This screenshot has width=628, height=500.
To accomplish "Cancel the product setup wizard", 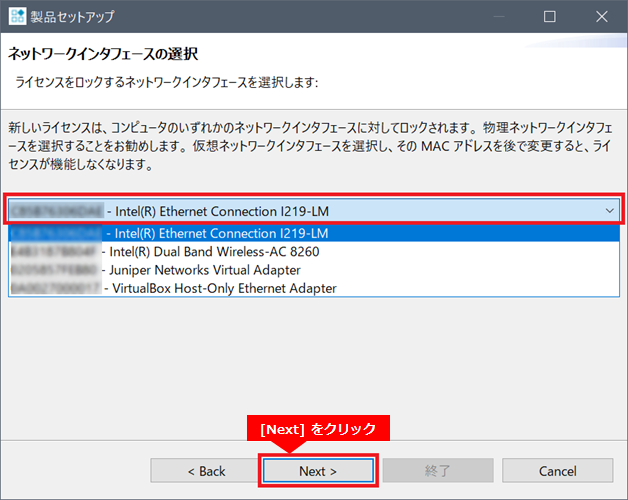I will 558,471.
